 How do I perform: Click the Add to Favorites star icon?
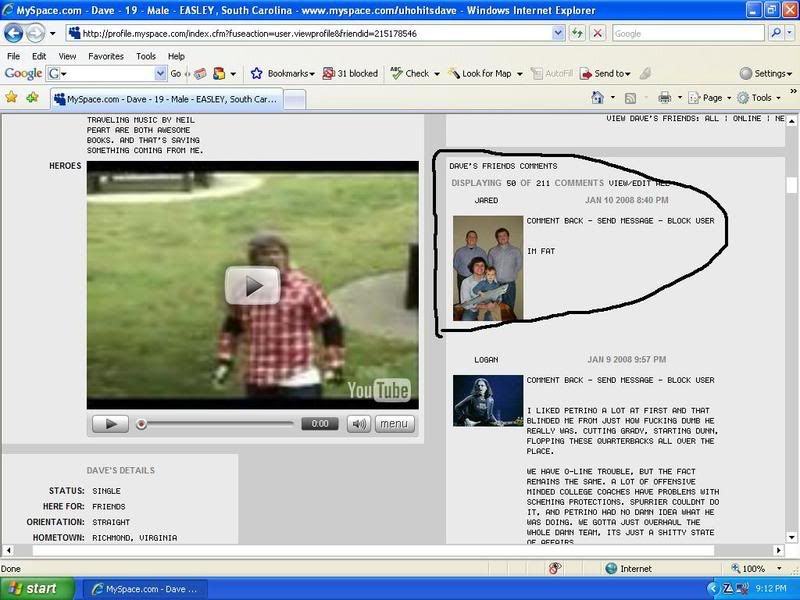point(32,97)
